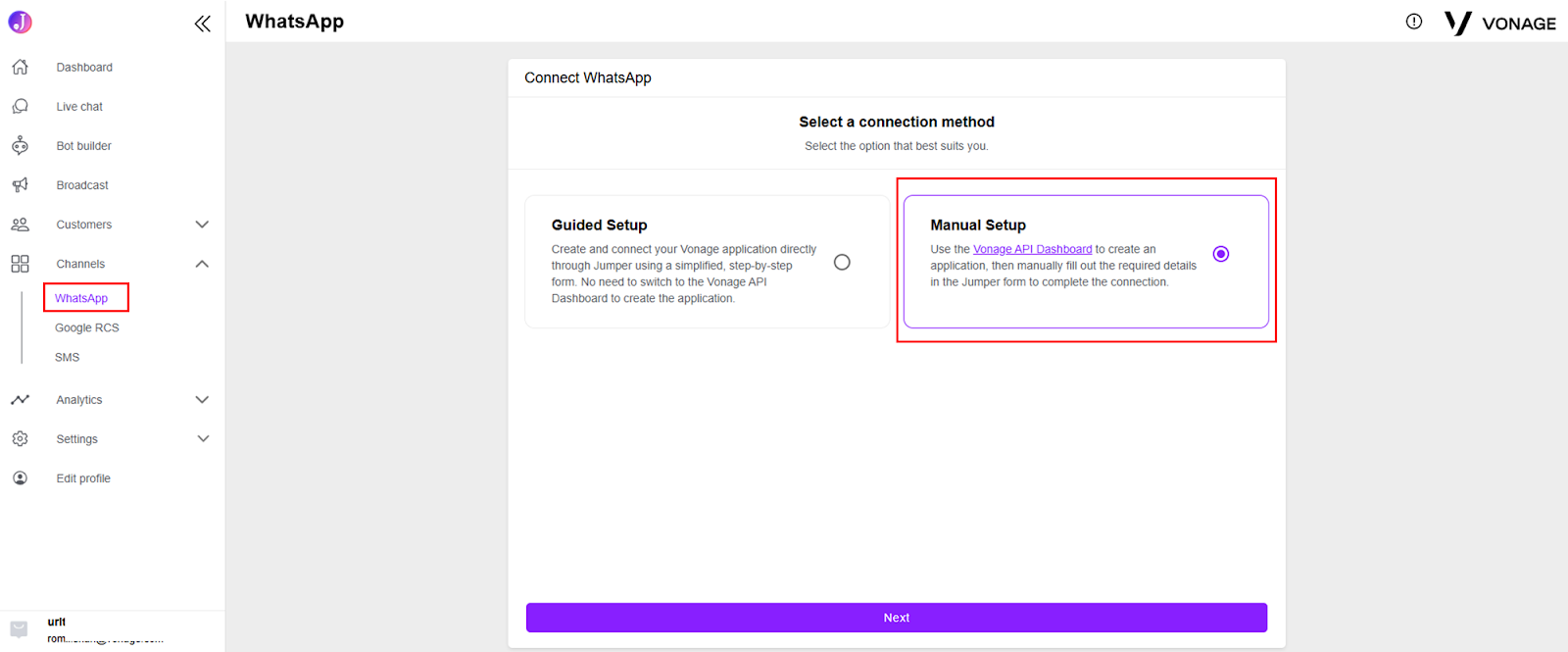Click the purple Next button

pyautogui.click(x=897, y=618)
